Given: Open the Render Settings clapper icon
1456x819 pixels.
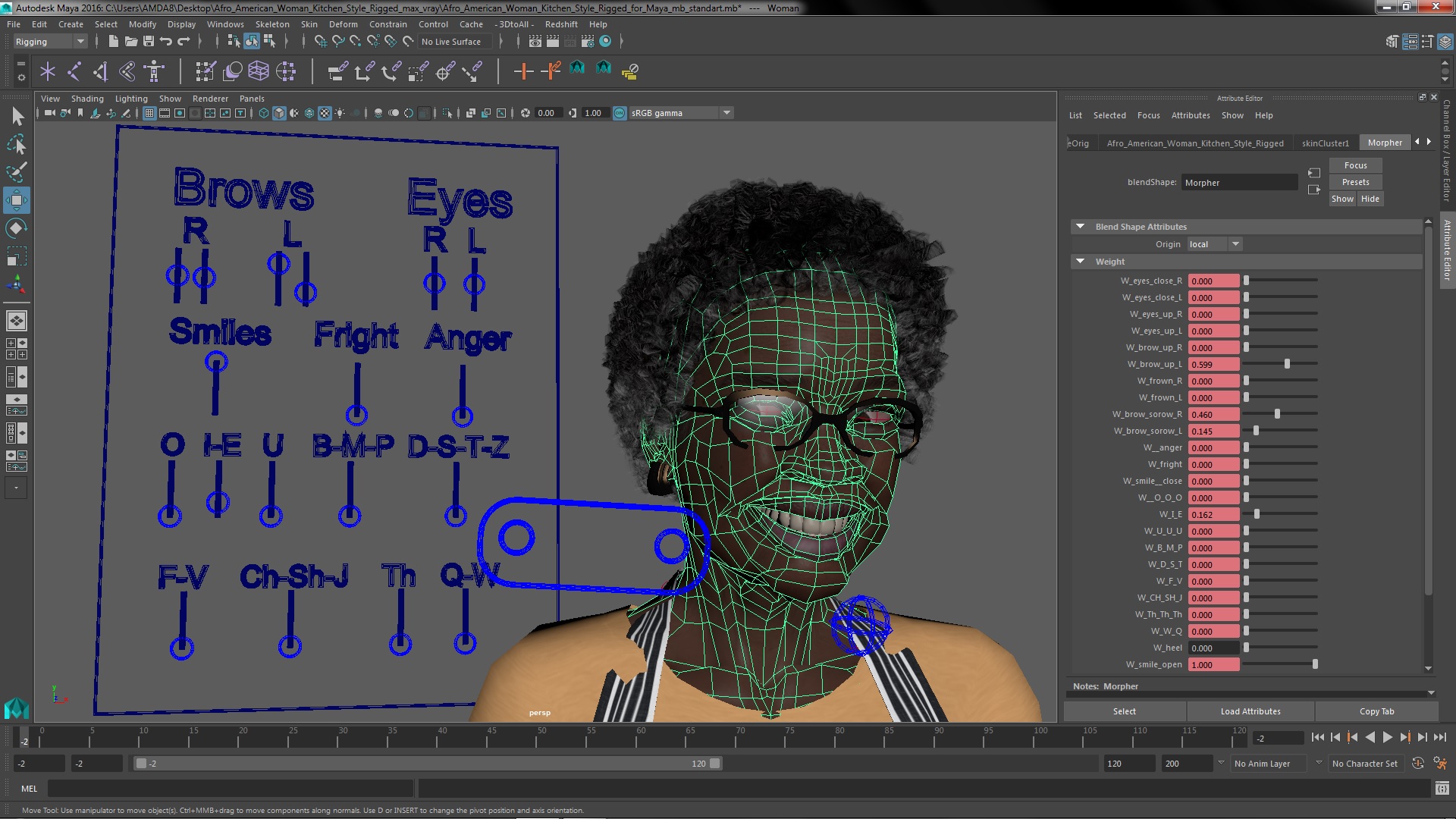Looking at the screenshot, I should (587, 42).
